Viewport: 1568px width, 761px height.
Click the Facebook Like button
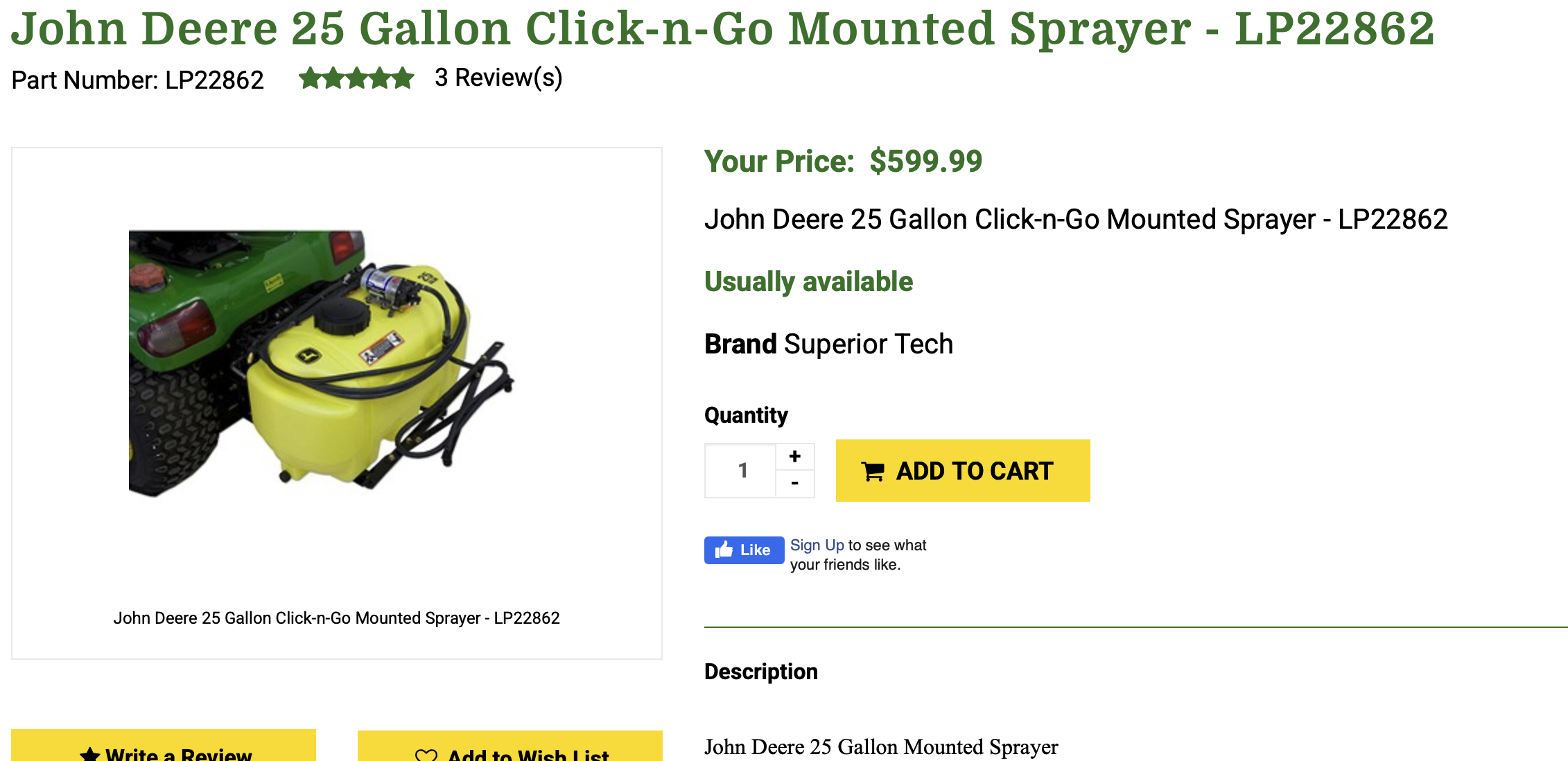click(744, 550)
